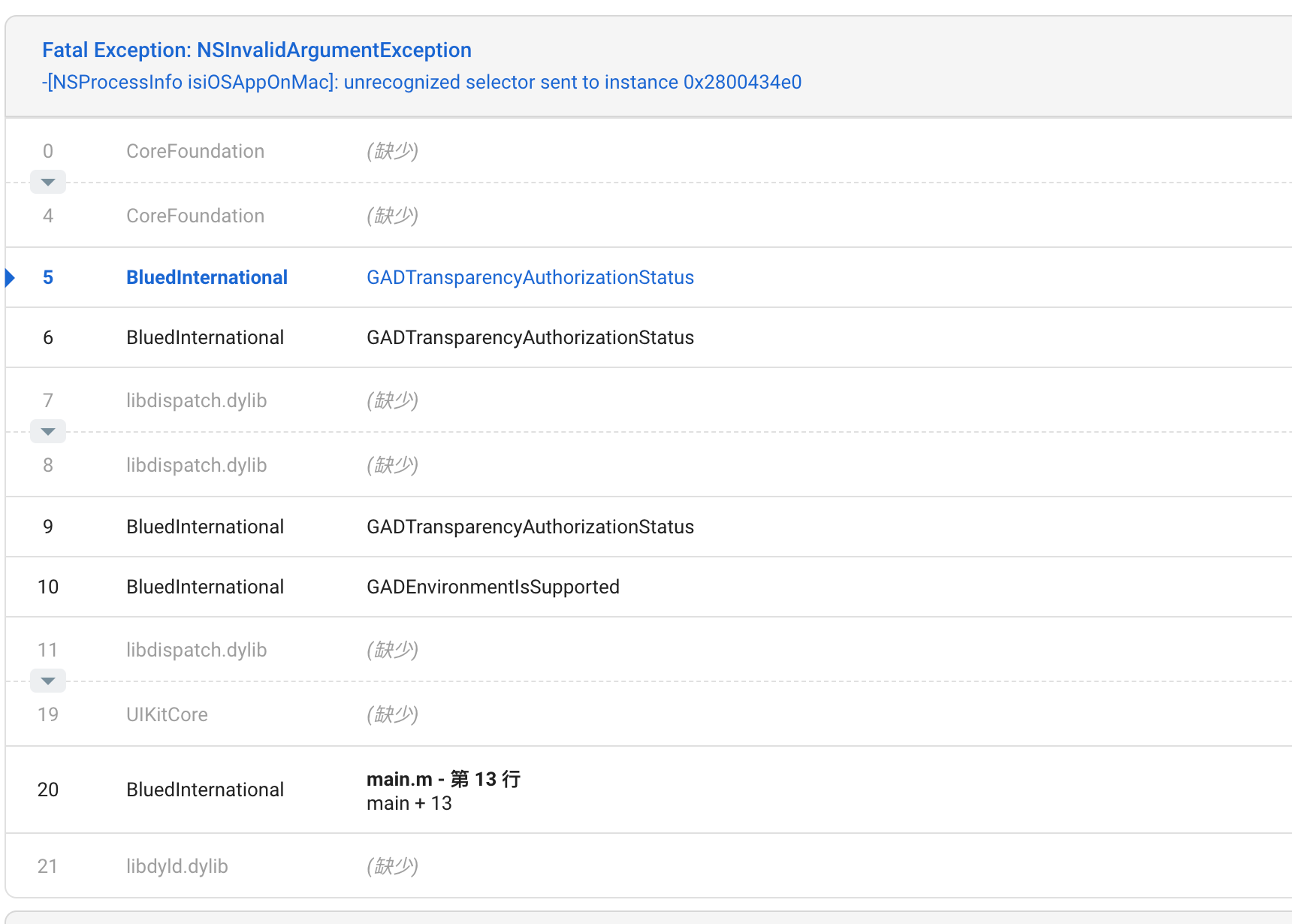Select frame 10 GADEnvironmentIsSupported row

pyautogui.click(x=493, y=587)
